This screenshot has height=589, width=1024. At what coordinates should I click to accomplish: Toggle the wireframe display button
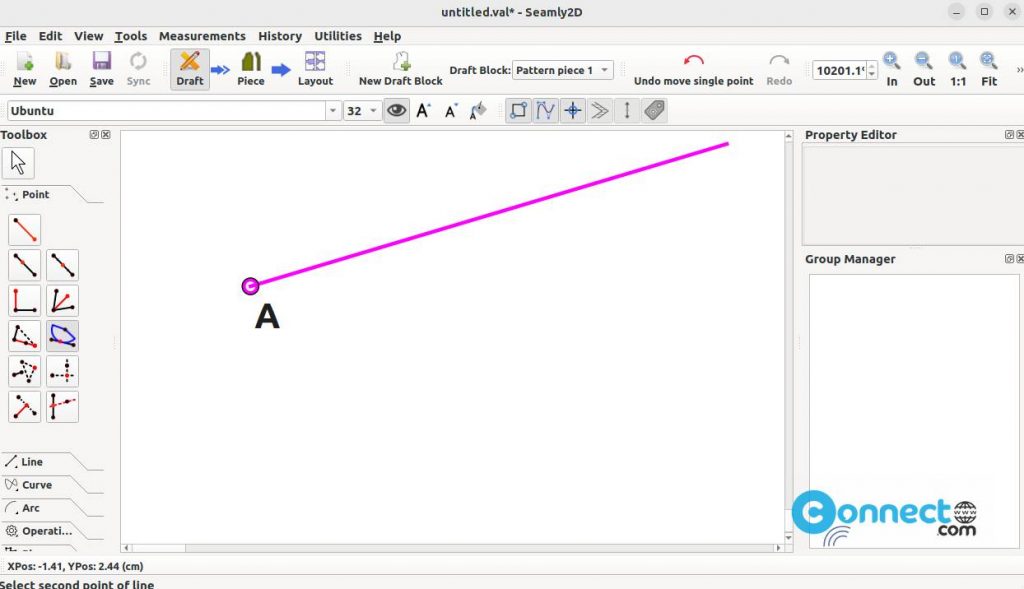point(518,110)
